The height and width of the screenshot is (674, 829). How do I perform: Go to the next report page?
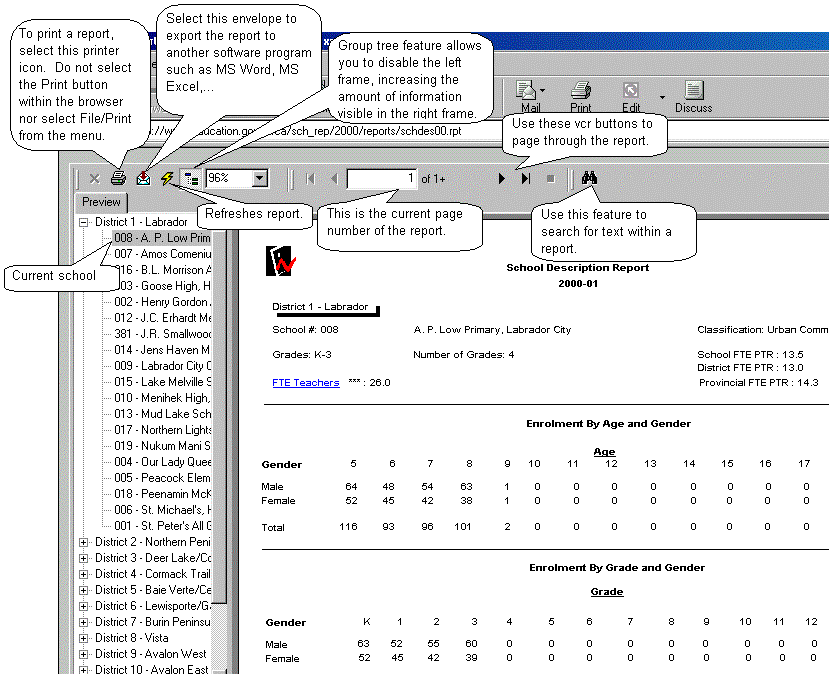502,178
